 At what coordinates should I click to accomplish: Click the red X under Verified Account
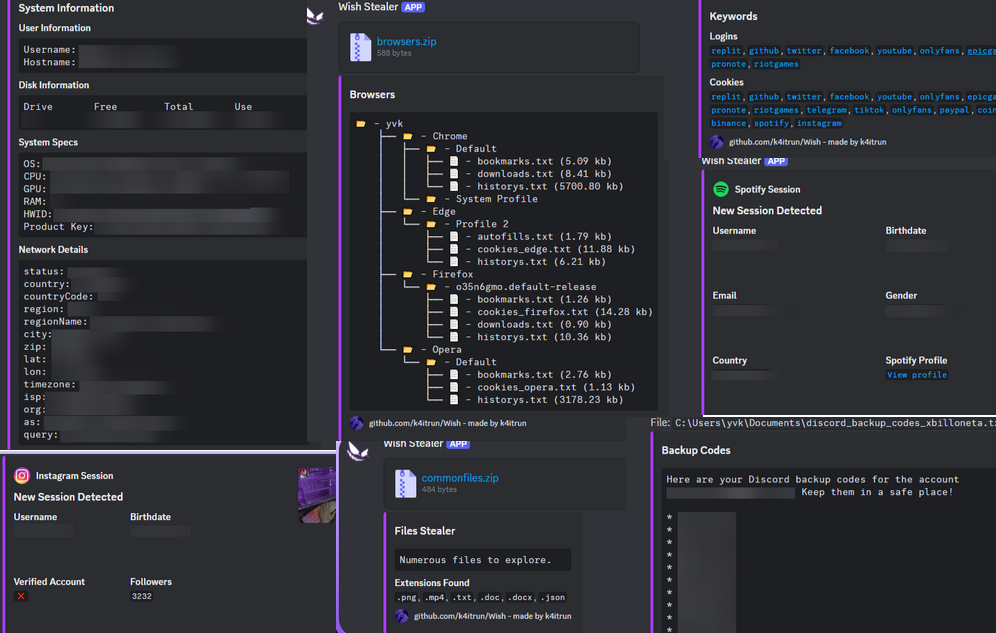coord(21,596)
